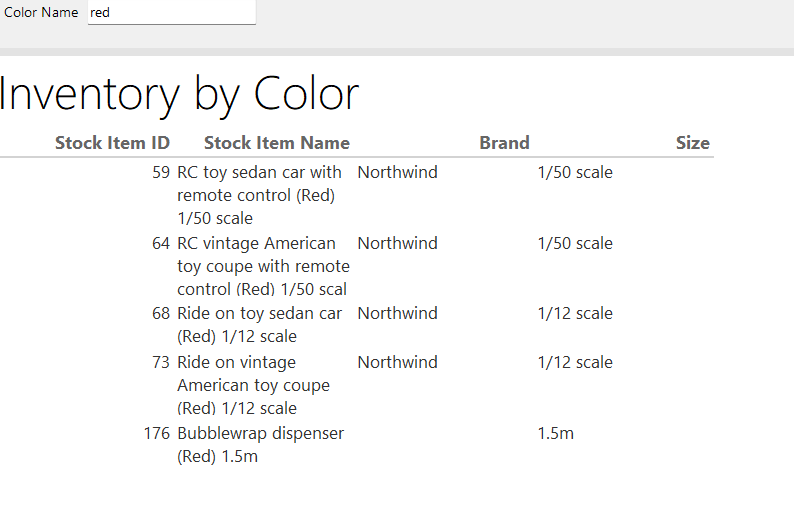Image resolution: width=794 pixels, height=519 pixels.
Task: Click the Inventory by Color title
Action: point(178,94)
